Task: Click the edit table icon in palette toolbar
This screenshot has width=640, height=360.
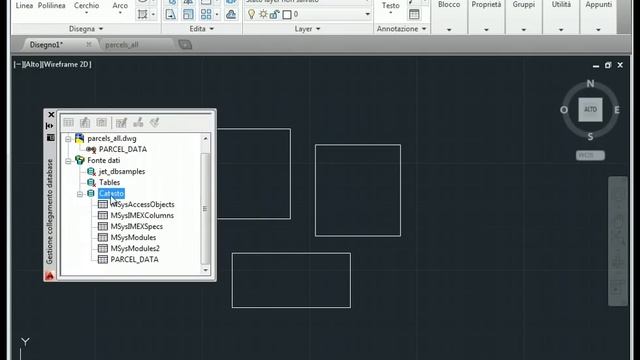Action: tap(85, 122)
